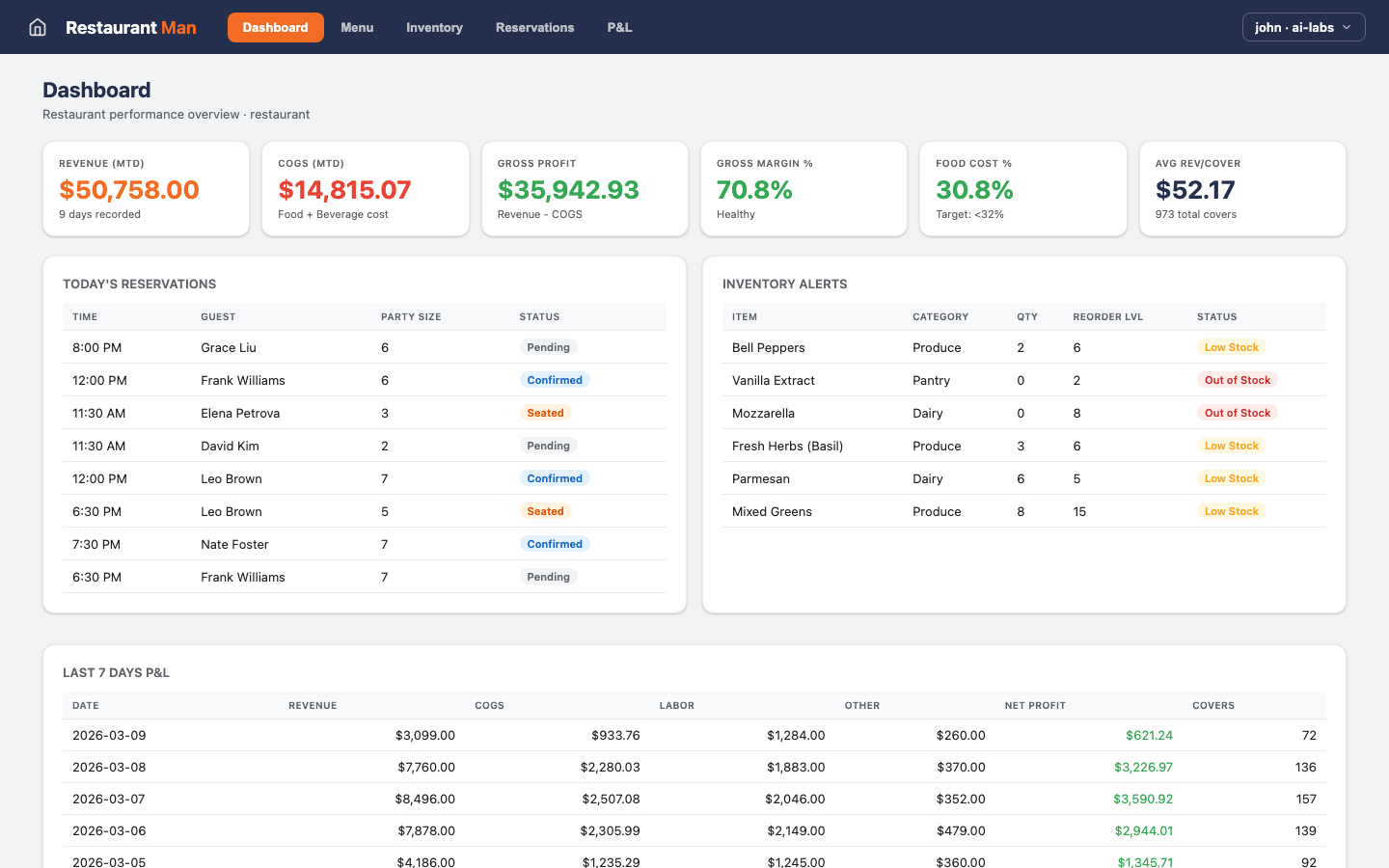1389x868 pixels.
Task: Click the Party Size column header
Action: (x=411, y=316)
